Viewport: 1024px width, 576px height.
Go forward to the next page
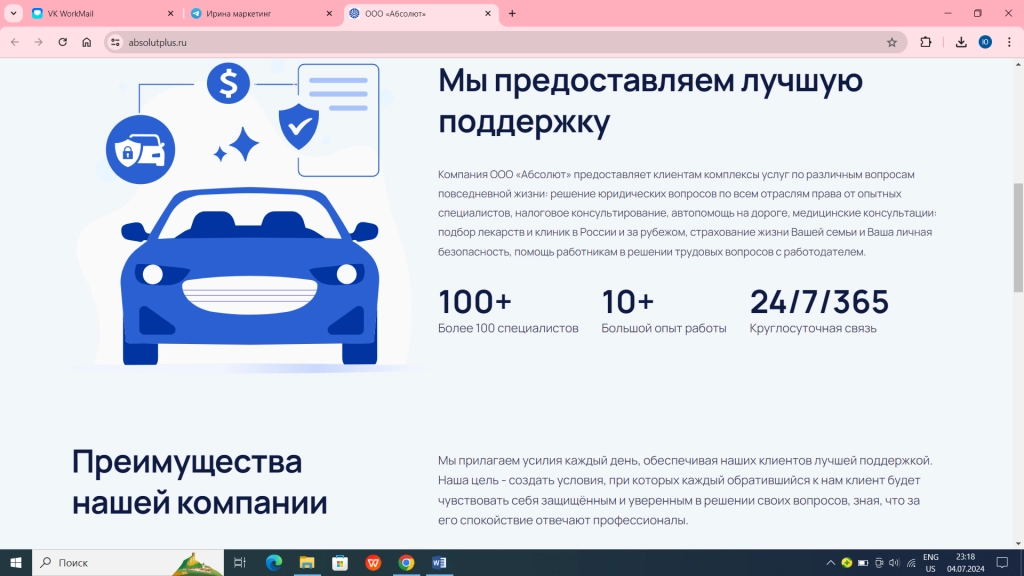click(x=39, y=42)
